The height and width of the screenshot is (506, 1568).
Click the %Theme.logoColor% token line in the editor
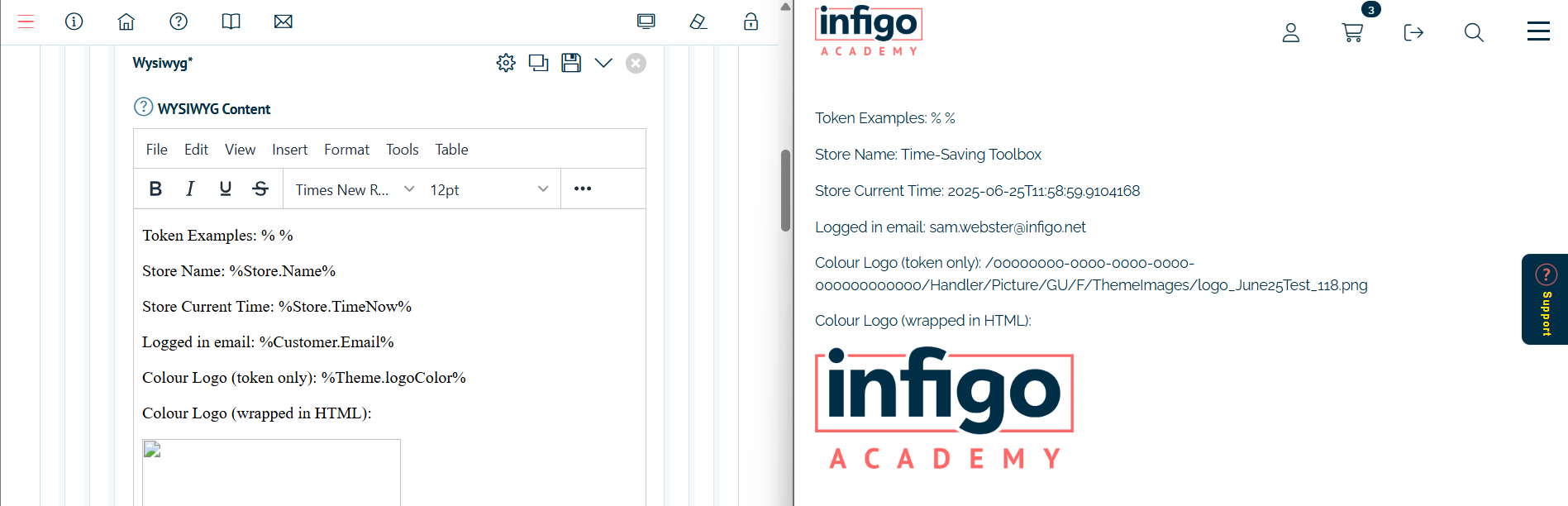pyautogui.click(x=304, y=378)
